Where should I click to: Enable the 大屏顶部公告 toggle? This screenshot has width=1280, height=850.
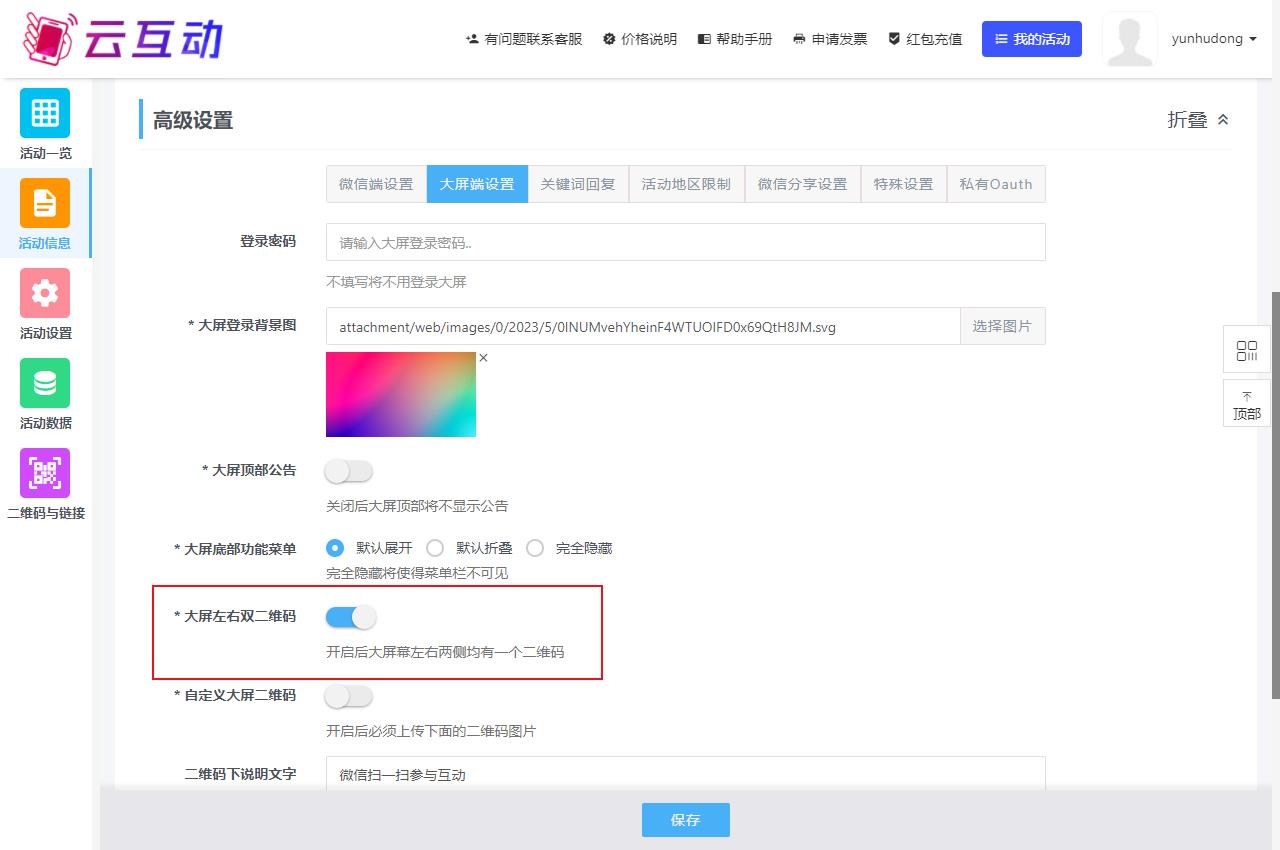click(x=349, y=470)
